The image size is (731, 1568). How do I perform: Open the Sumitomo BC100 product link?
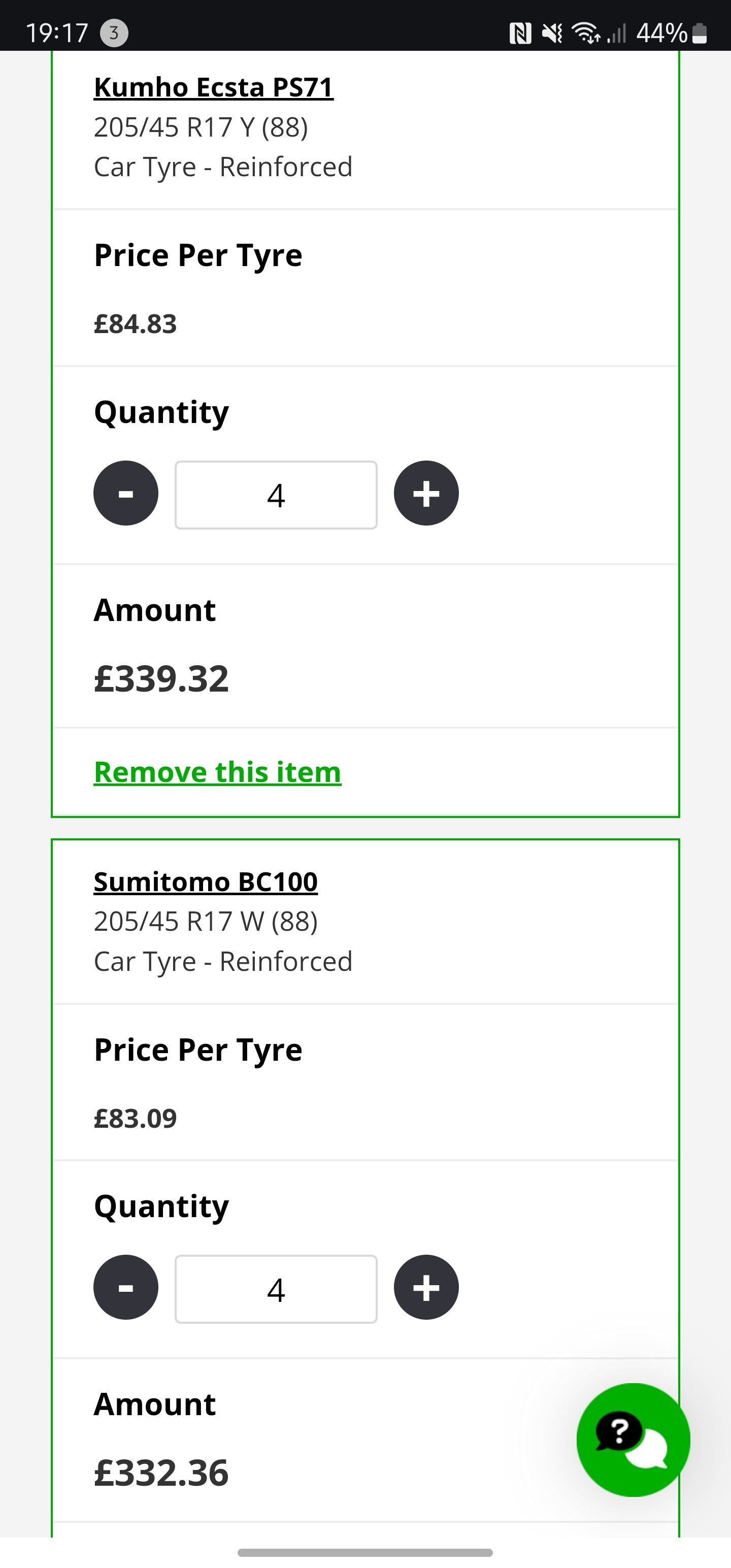[x=206, y=881]
